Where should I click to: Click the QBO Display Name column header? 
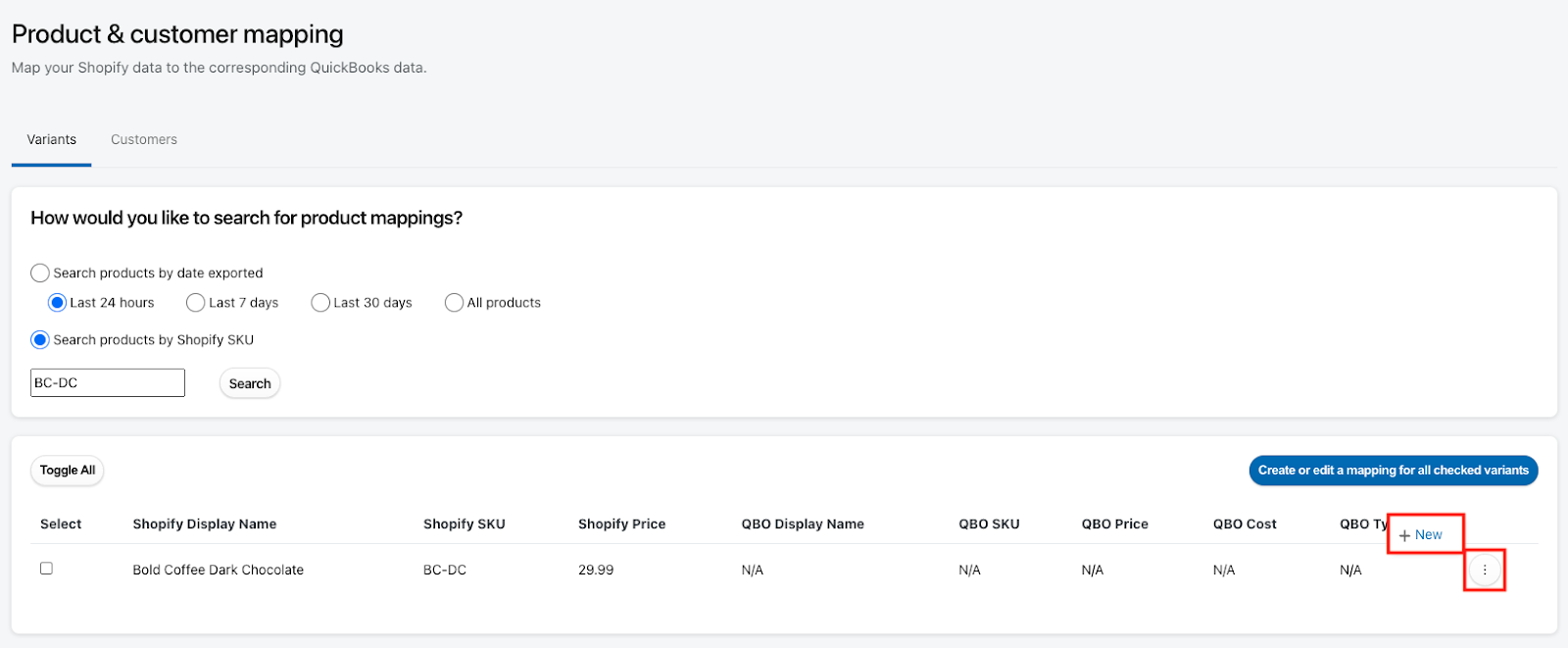click(803, 524)
